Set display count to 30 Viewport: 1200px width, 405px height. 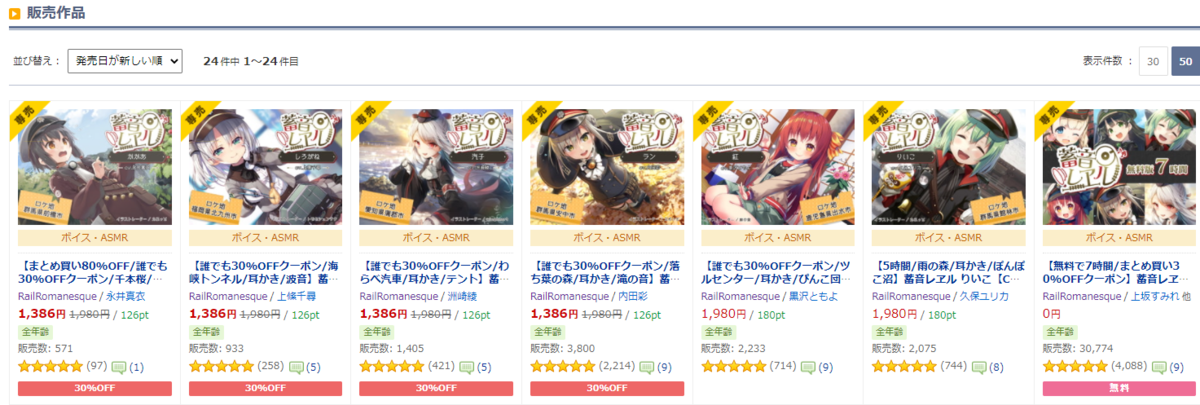1152,62
